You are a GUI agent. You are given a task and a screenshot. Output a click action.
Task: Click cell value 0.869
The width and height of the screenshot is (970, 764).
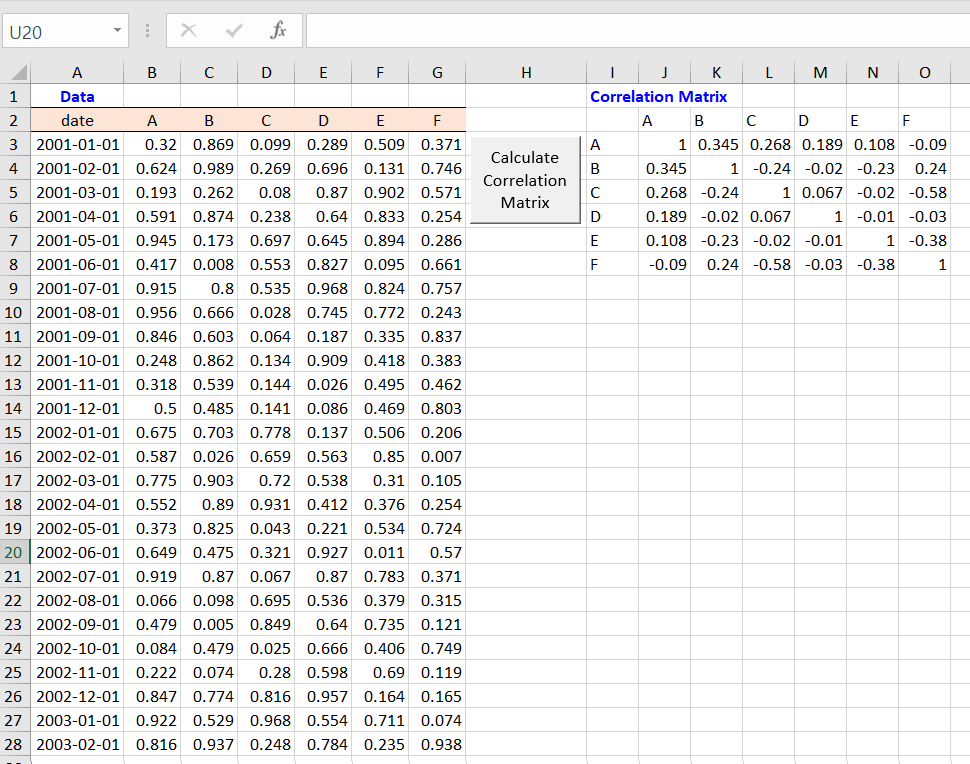[209, 145]
